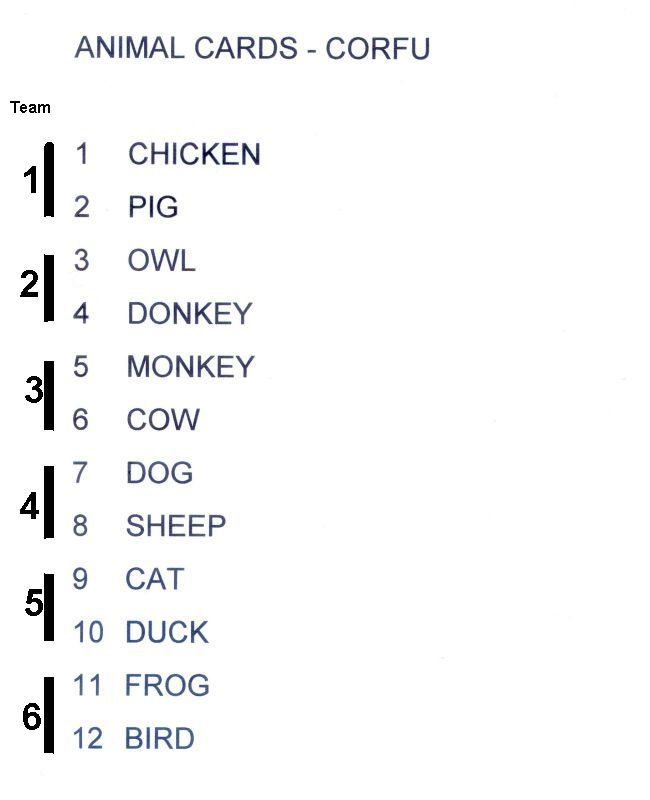
Task: Click the bold team number 6
Action: tap(31, 716)
